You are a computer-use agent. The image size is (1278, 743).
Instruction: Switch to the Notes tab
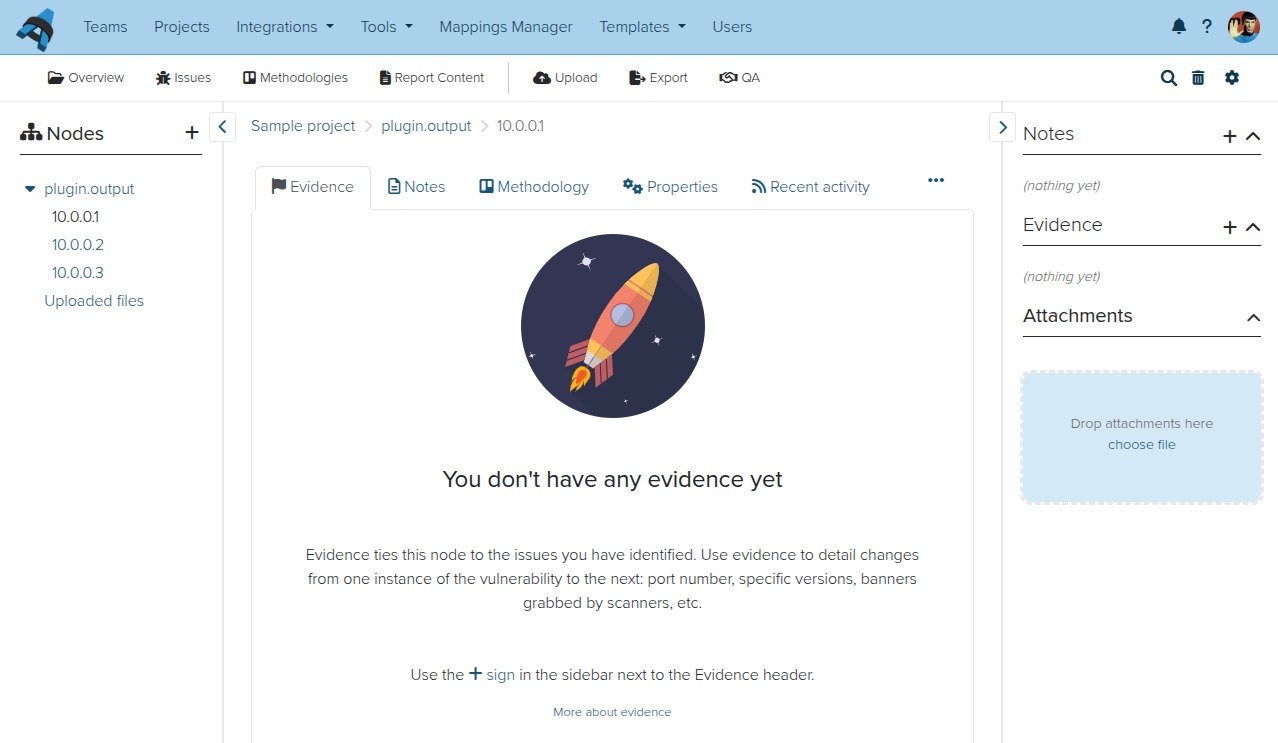click(x=417, y=187)
